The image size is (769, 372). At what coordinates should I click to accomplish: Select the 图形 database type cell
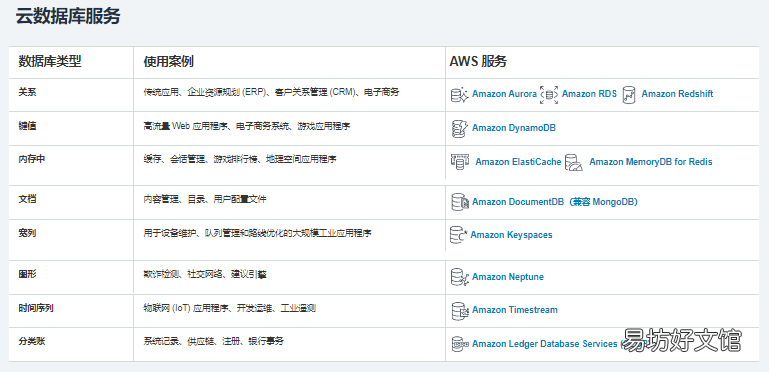(x=27, y=274)
